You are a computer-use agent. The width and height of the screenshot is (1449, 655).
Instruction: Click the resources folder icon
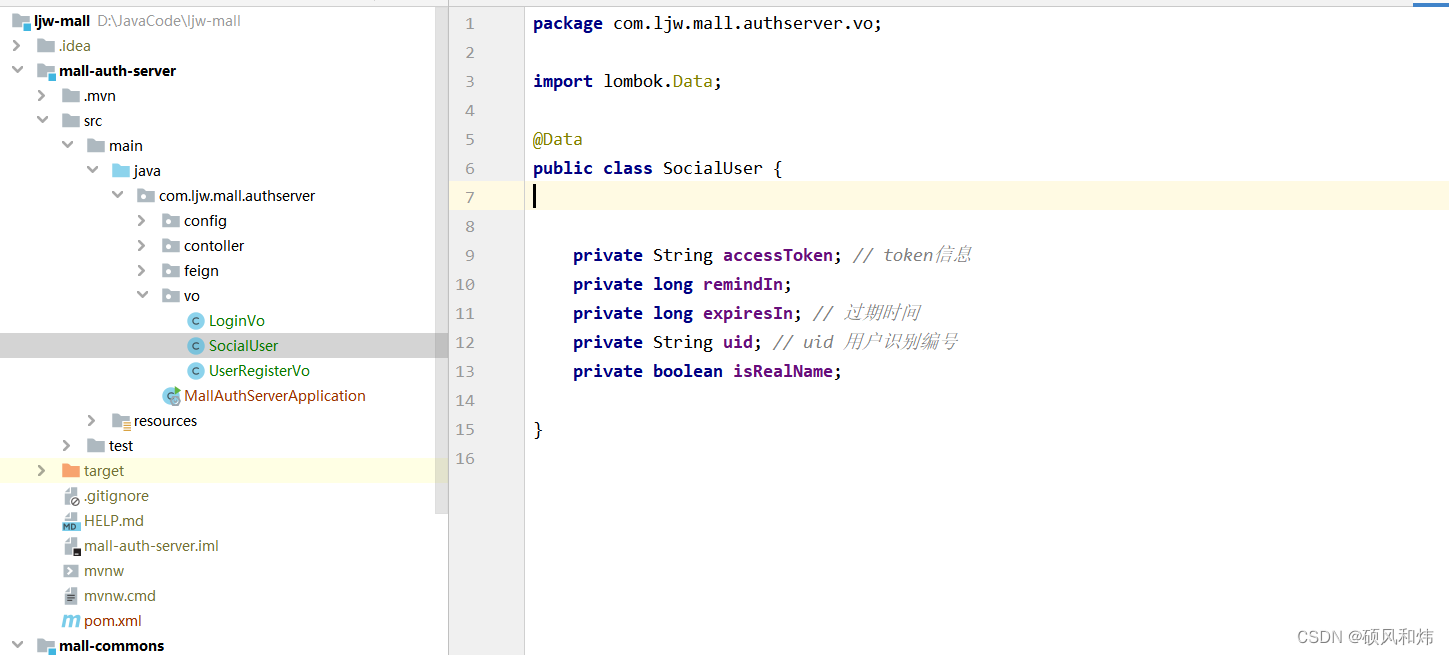pos(121,421)
